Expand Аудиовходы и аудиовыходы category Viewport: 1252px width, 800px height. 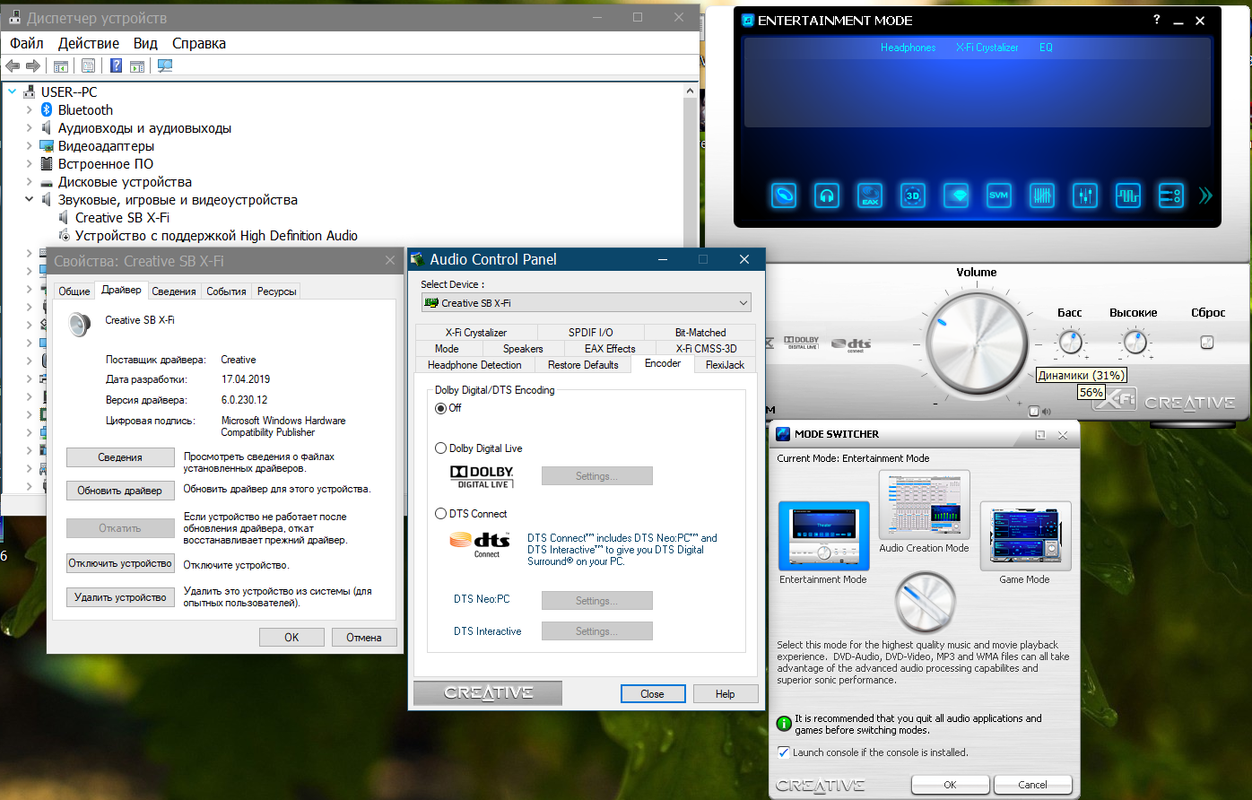[x=30, y=128]
